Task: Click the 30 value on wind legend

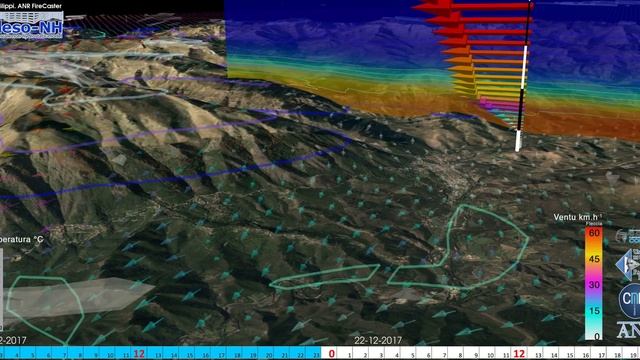Action: (594, 284)
